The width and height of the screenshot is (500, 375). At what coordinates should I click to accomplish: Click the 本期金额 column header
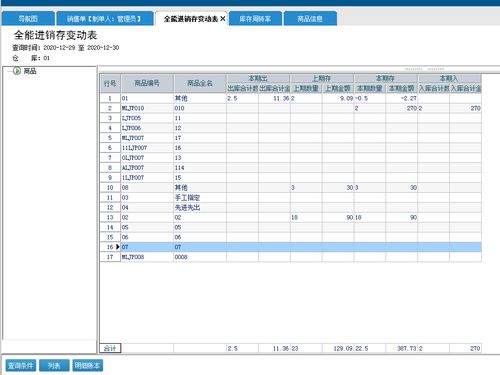[x=401, y=88]
